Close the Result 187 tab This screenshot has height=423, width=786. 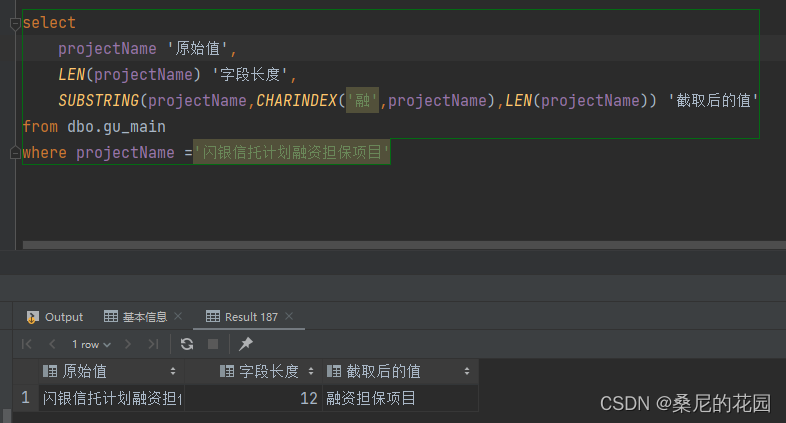pos(291,317)
